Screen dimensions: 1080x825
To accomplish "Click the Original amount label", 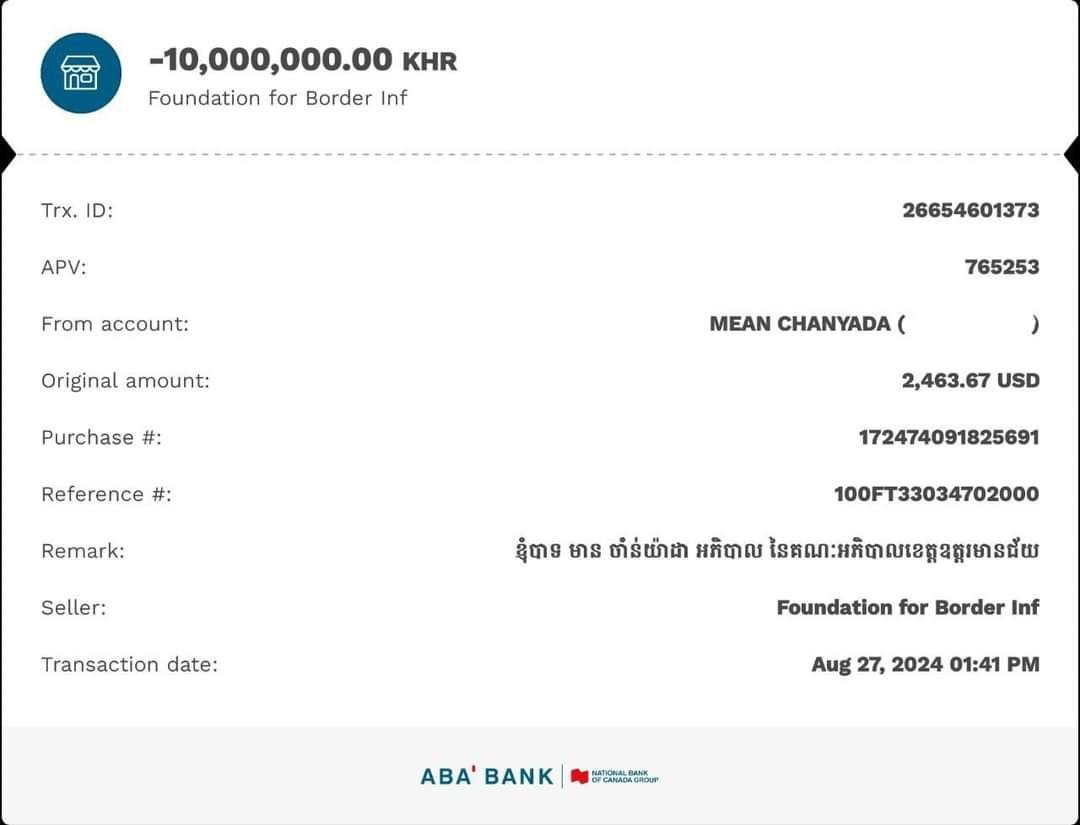I will 125,381.
